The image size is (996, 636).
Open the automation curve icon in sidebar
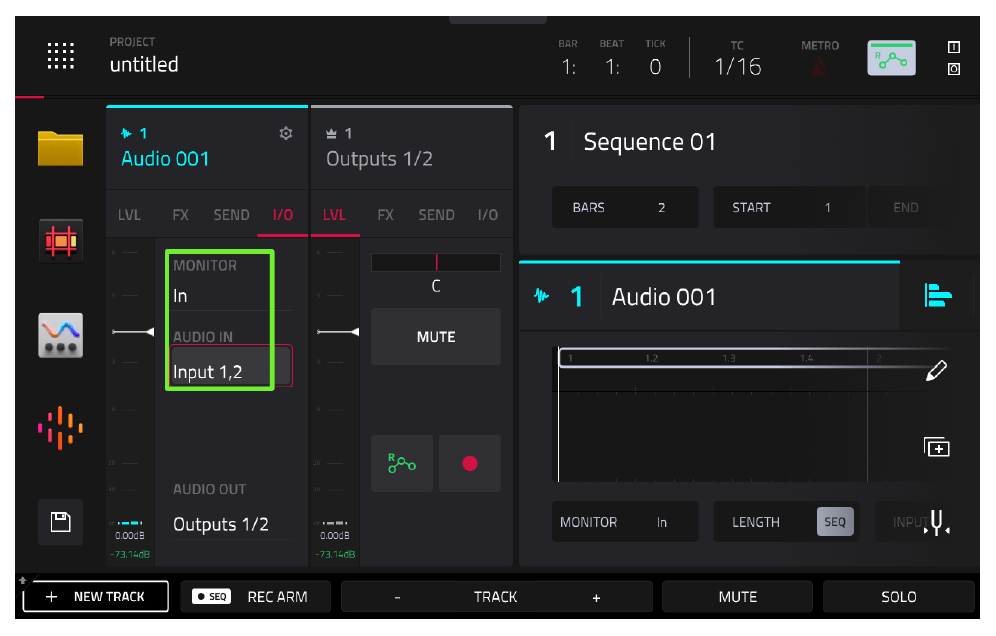click(x=60, y=335)
